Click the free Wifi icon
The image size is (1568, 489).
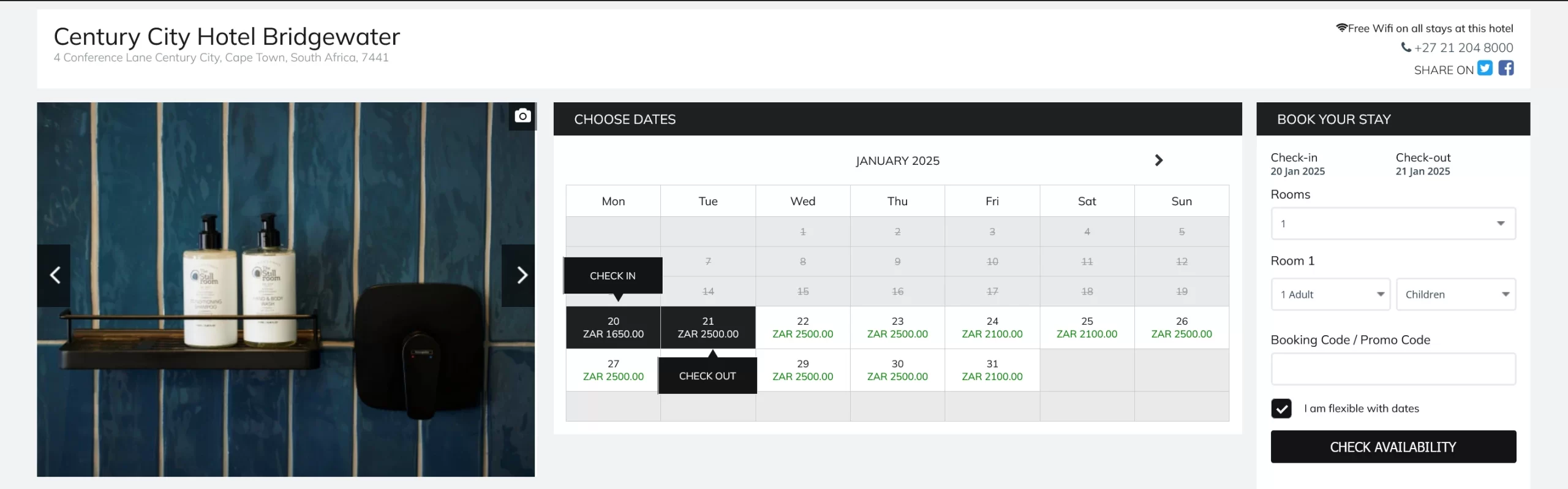1341,28
